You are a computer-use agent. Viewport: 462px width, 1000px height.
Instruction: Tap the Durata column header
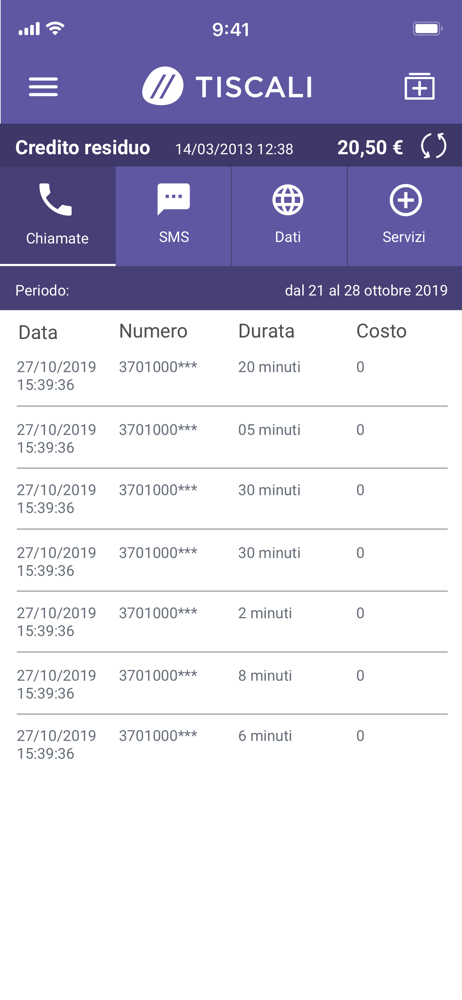coord(266,331)
